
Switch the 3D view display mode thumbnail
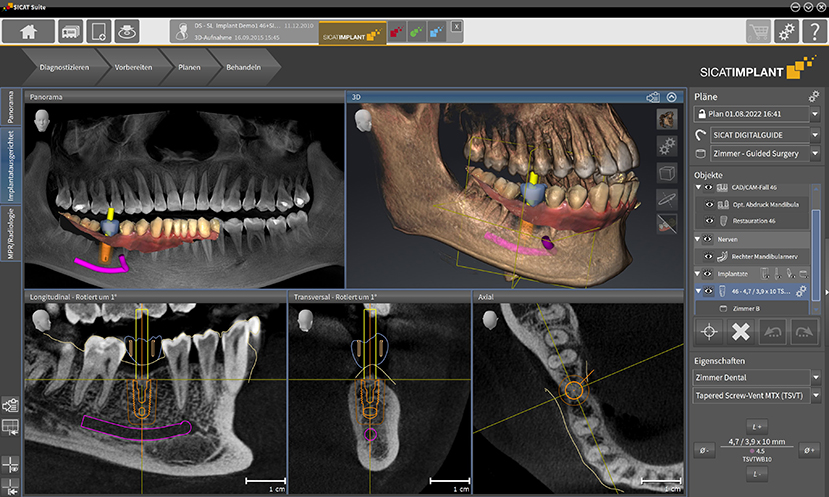pyautogui.click(x=667, y=119)
